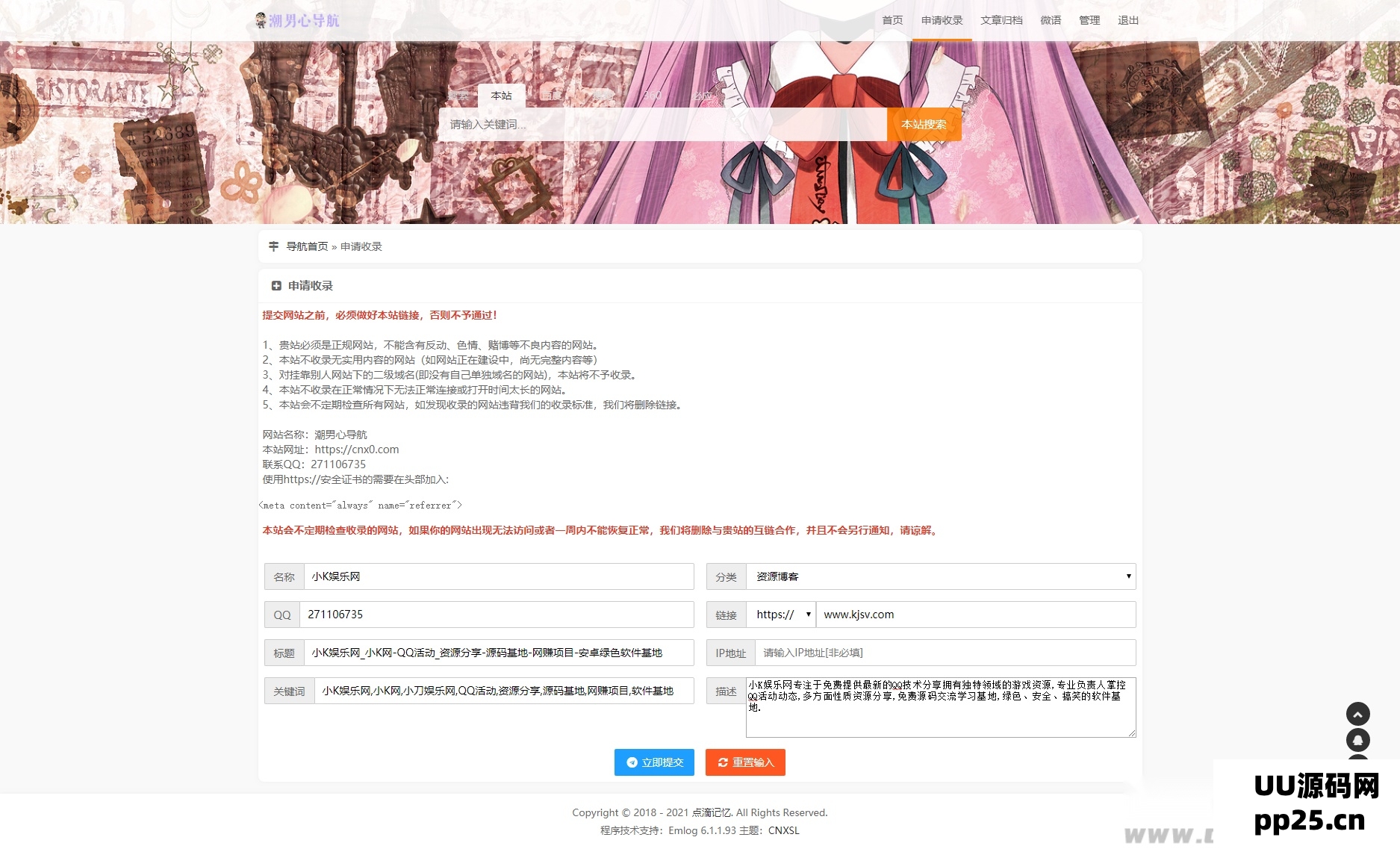This screenshot has height=849, width=1400.
Task: Select the 必应 search tab
Action: click(x=706, y=96)
